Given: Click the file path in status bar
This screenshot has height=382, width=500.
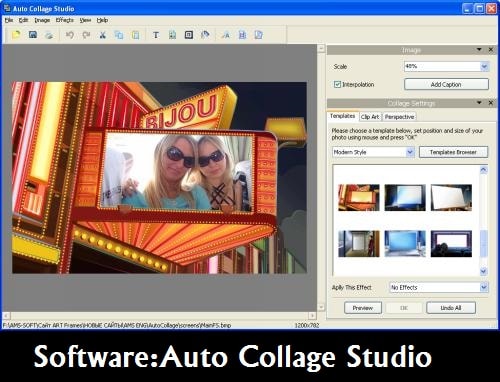Looking at the screenshot, I should click(117, 325).
